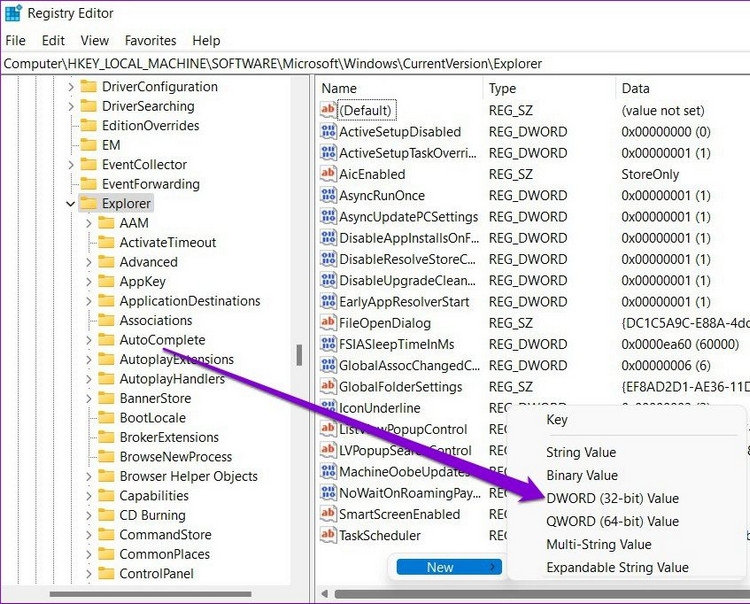Click the DisableUpgradeClean... DWORD icon

[x=328, y=280]
